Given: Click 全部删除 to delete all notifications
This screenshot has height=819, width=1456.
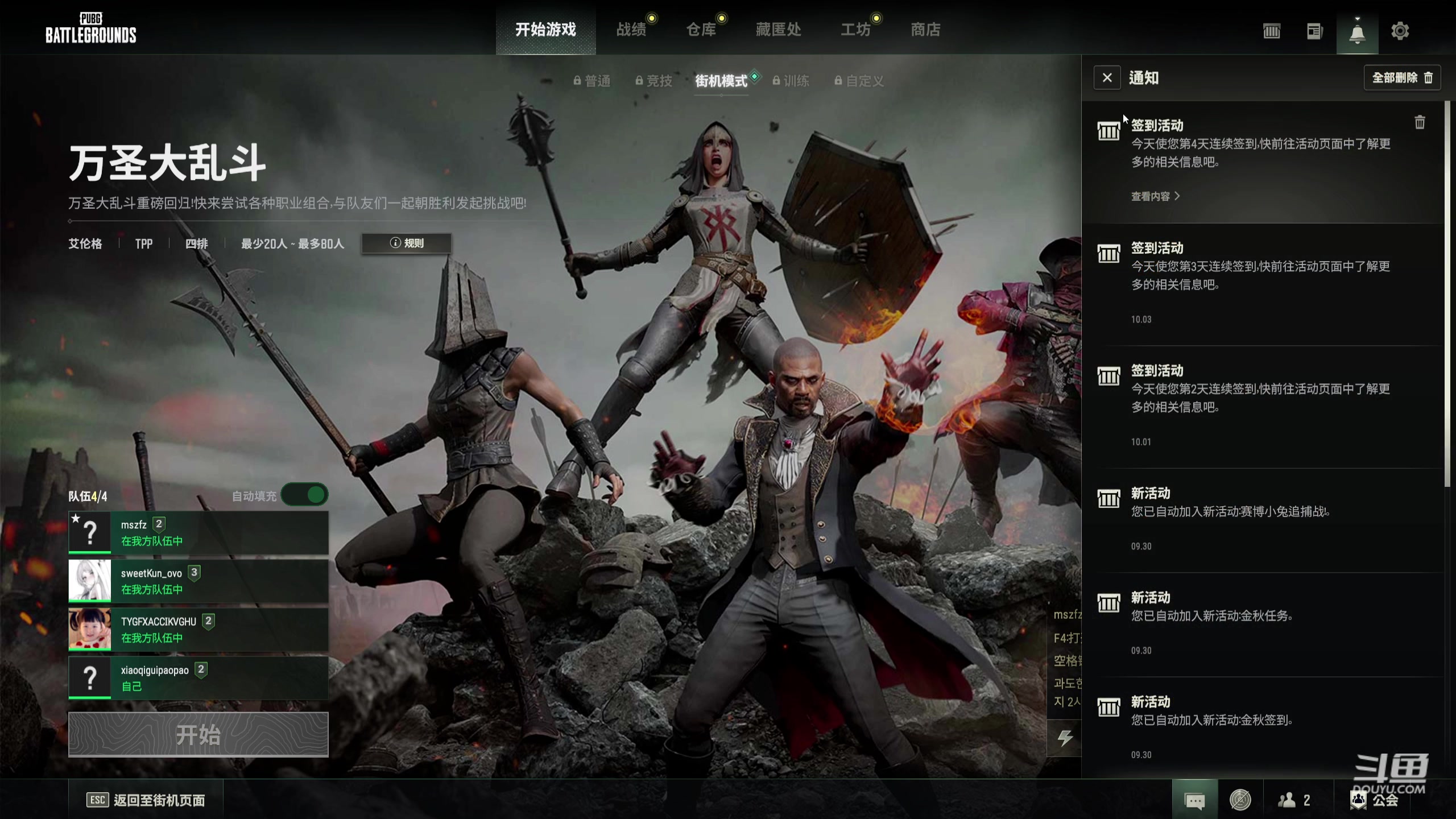Looking at the screenshot, I should point(1402,77).
